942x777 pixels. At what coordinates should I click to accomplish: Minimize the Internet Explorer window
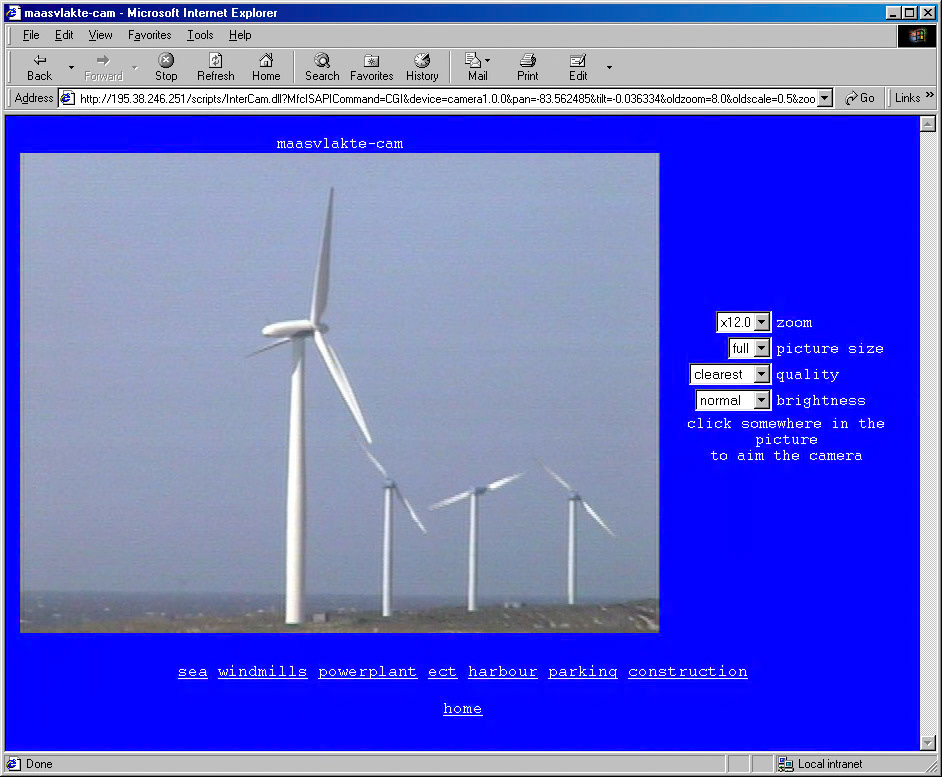pyautogui.click(x=893, y=13)
